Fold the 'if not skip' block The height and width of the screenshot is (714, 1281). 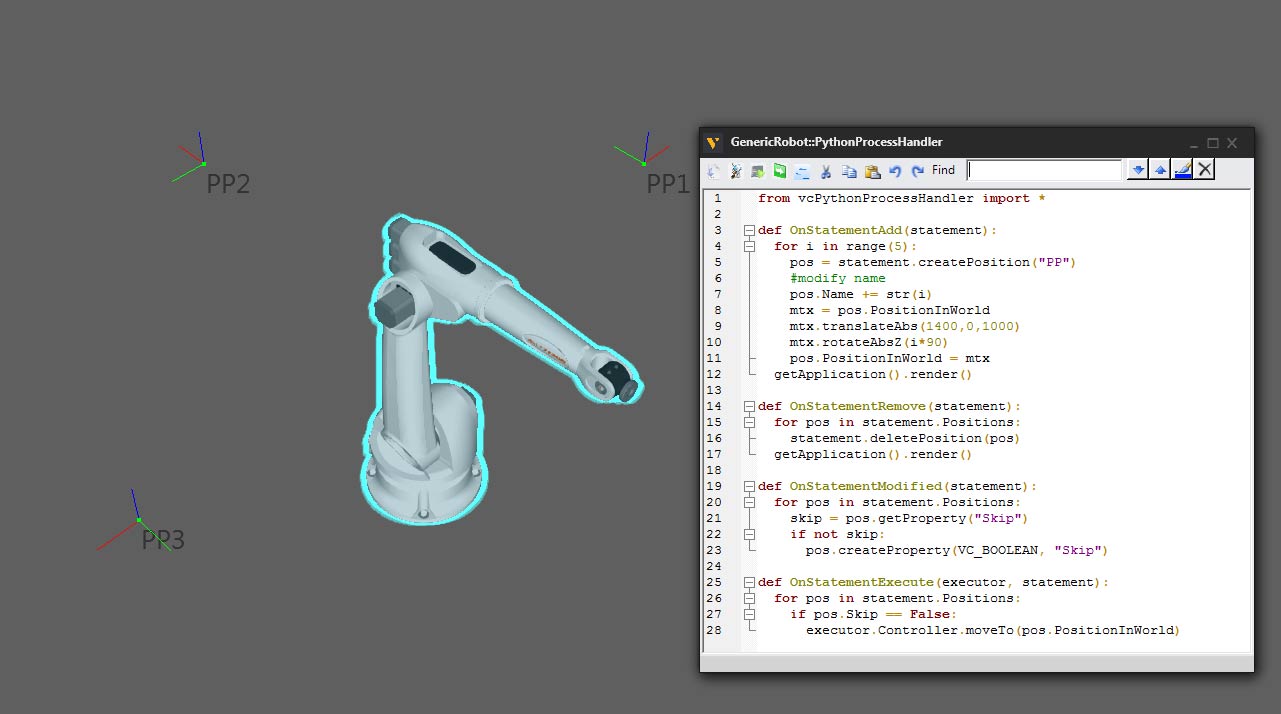[749, 534]
